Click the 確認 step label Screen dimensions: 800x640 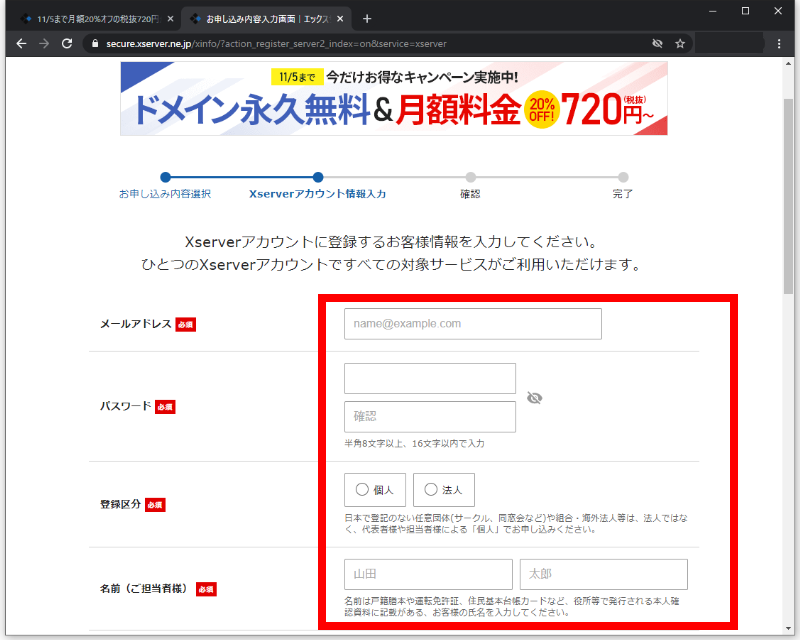tap(470, 194)
